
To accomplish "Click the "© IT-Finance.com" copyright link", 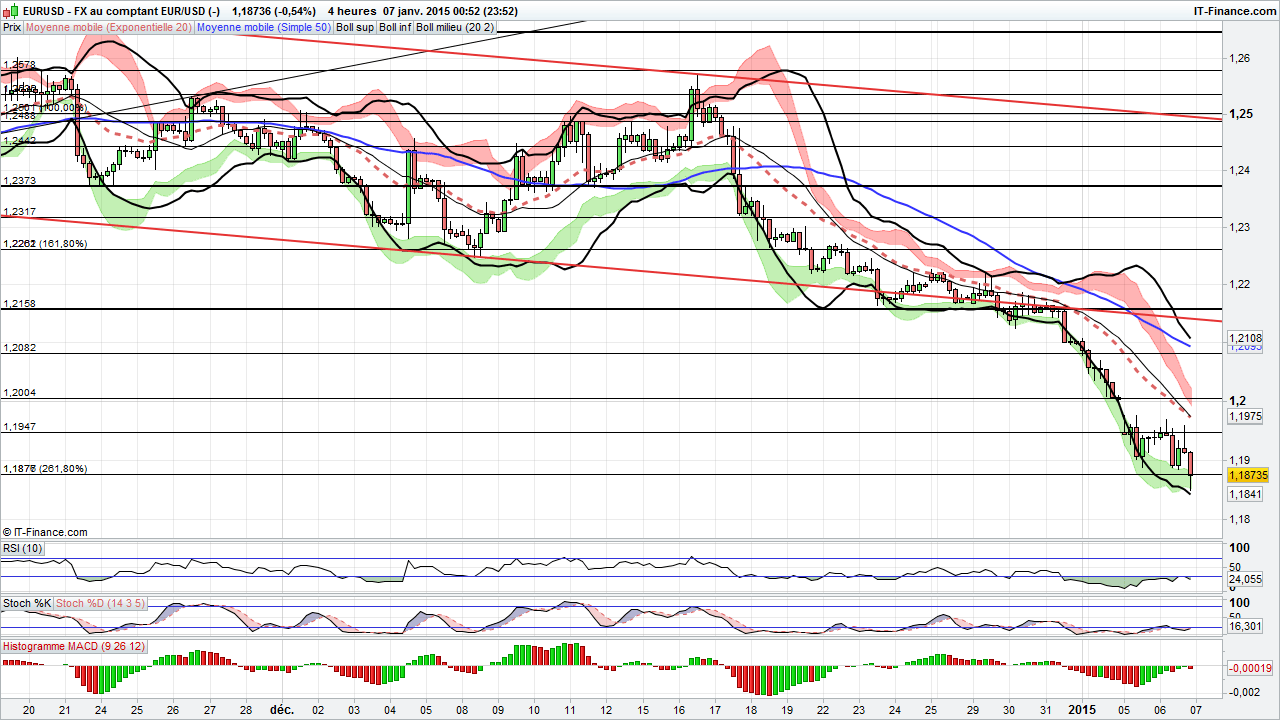I will 44,532.
